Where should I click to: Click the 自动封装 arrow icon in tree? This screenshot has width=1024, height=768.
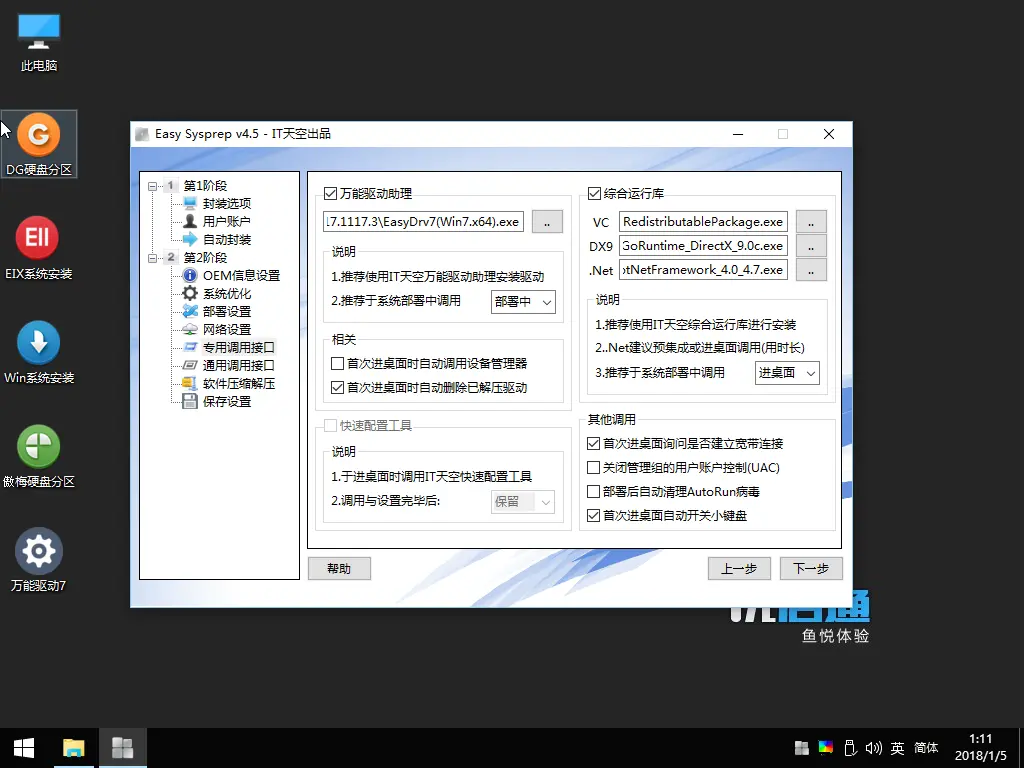pos(189,239)
